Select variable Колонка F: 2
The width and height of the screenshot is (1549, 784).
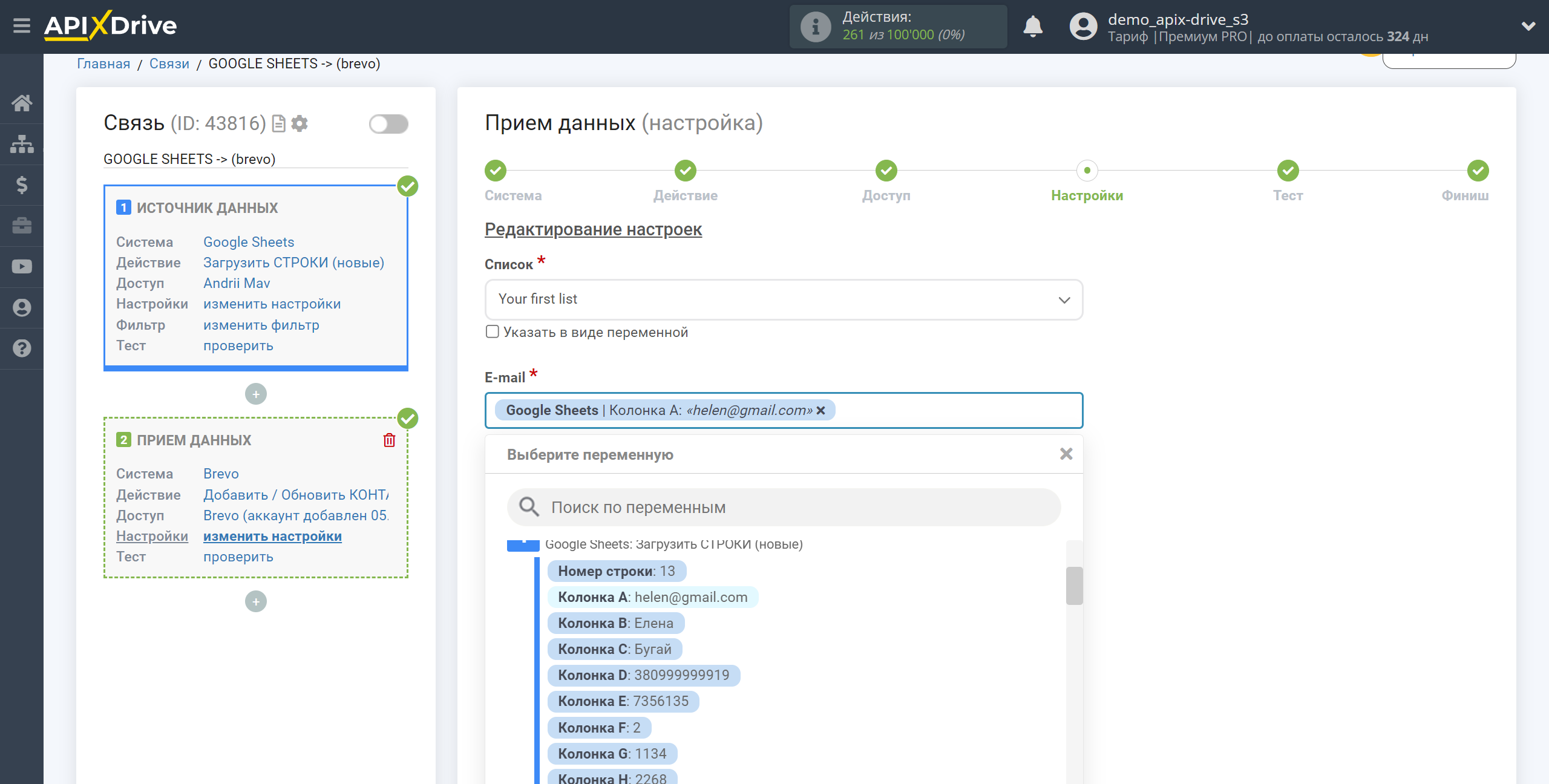pyautogui.click(x=599, y=728)
